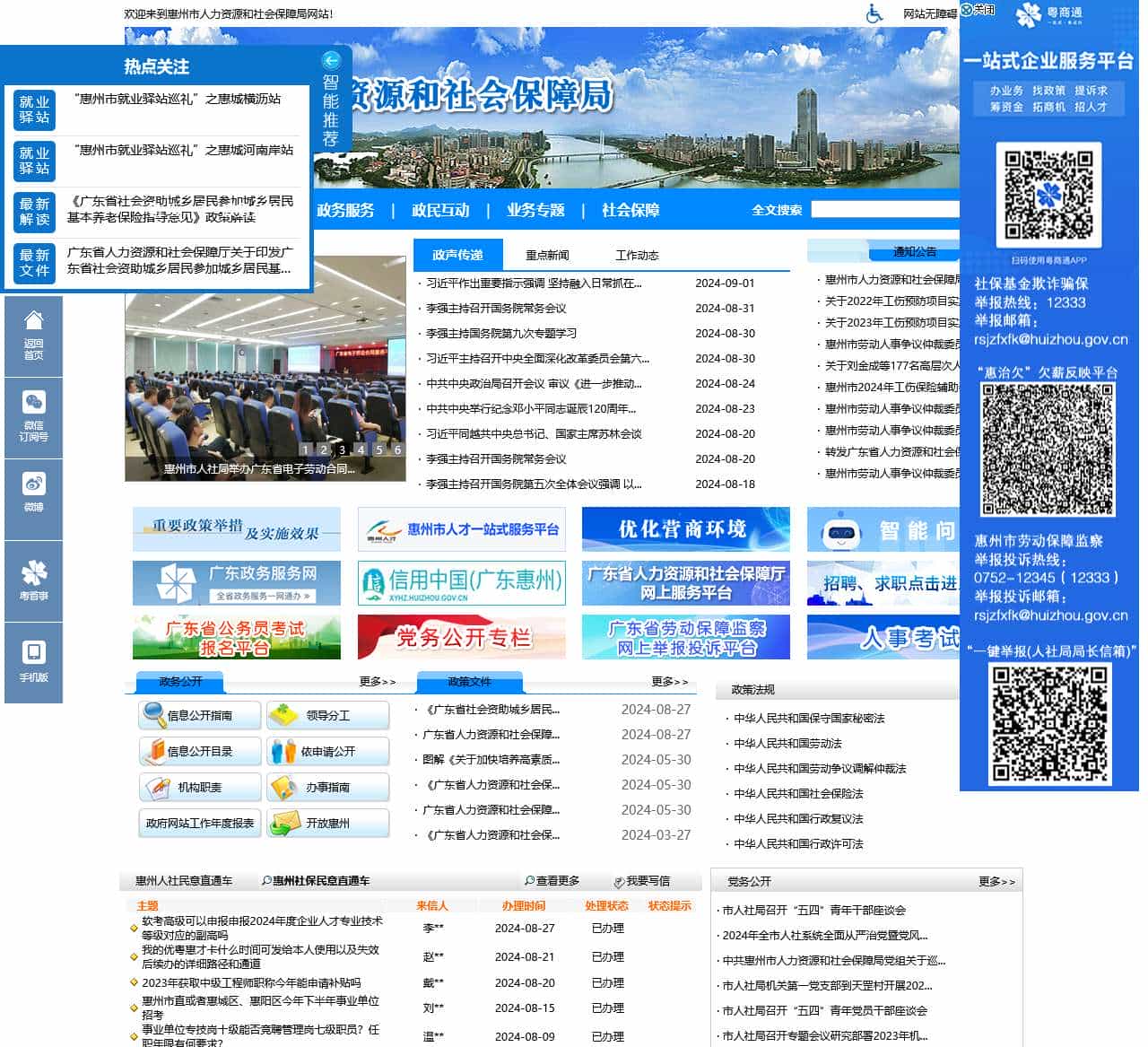Open the 领导分工 icon button

tap(328, 715)
